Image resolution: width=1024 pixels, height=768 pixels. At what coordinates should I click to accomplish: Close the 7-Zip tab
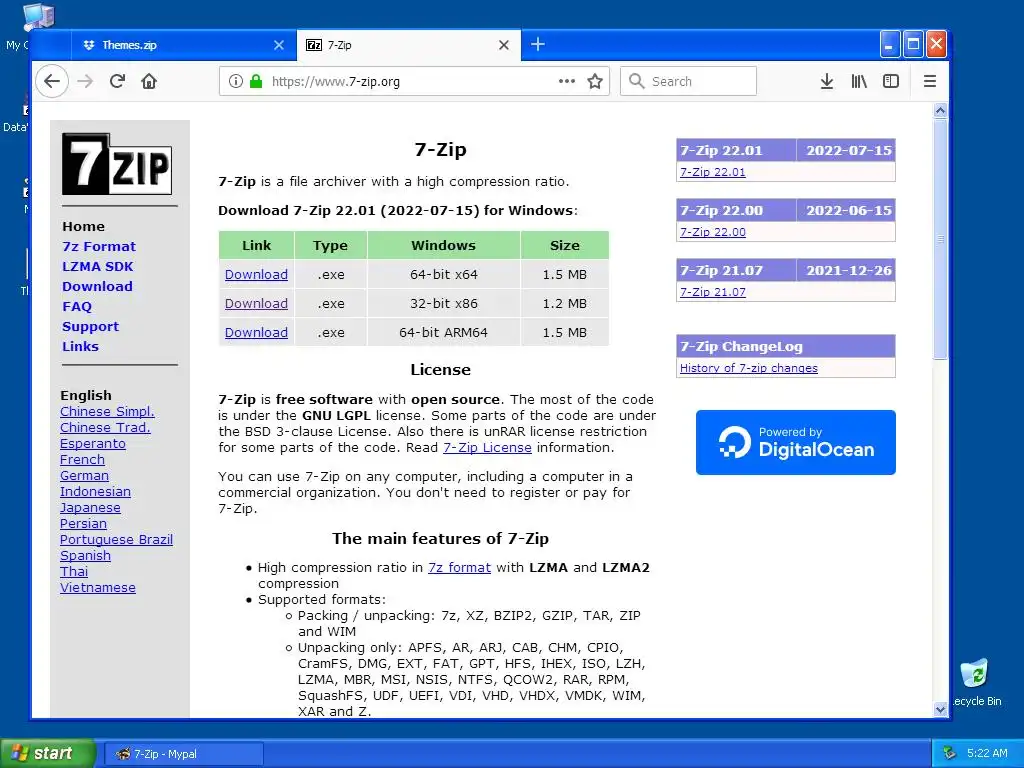coord(504,45)
